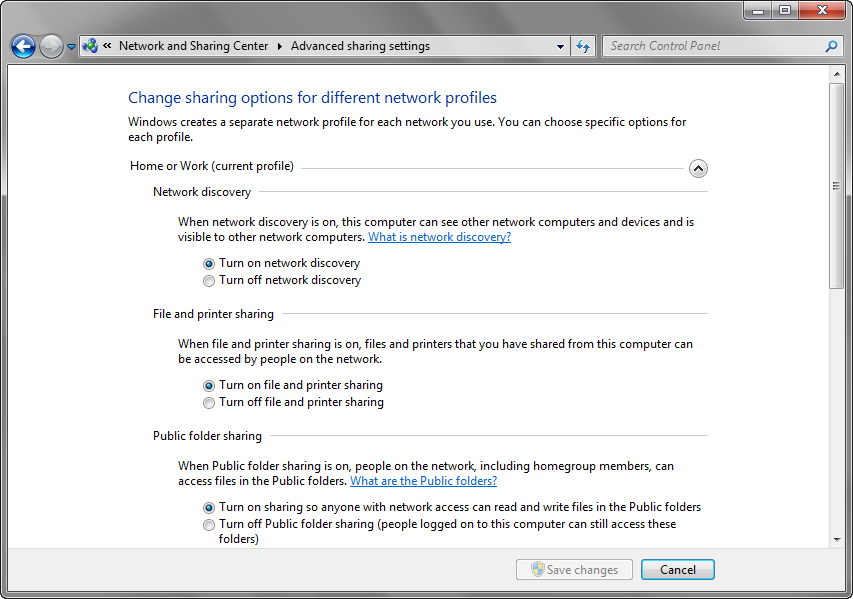Click the Home or Work (current profile) heading

pos(212,166)
